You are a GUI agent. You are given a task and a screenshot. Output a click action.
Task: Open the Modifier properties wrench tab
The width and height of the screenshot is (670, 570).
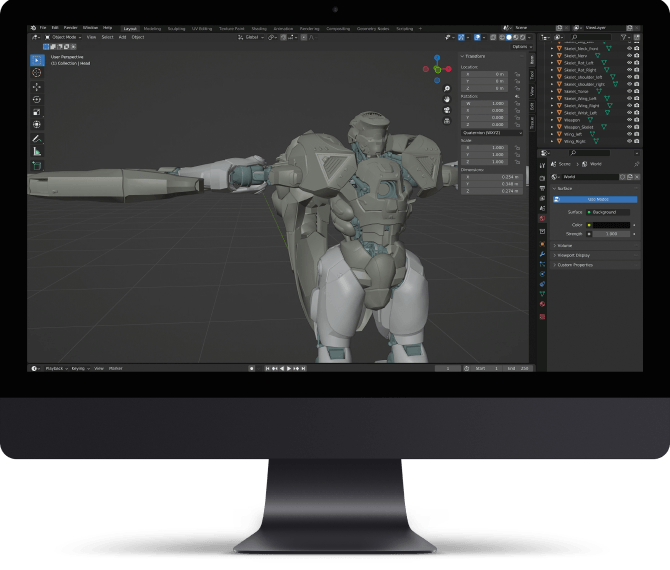541,255
